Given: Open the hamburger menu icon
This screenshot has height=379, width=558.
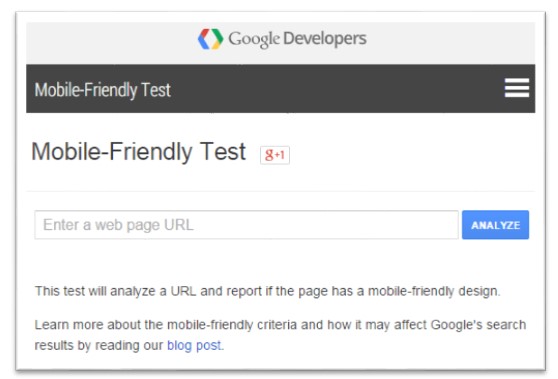Looking at the screenshot, I should click(x=517, y=88).
